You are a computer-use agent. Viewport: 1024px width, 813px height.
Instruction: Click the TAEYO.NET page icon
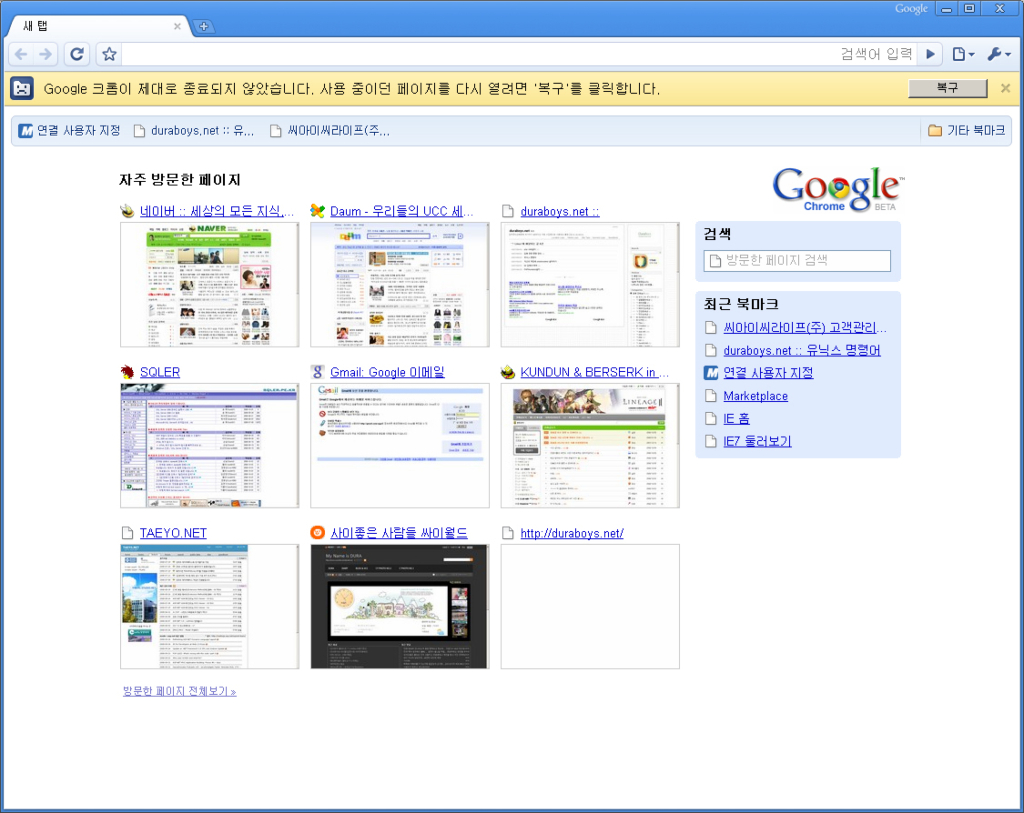[x=127, y=533]
